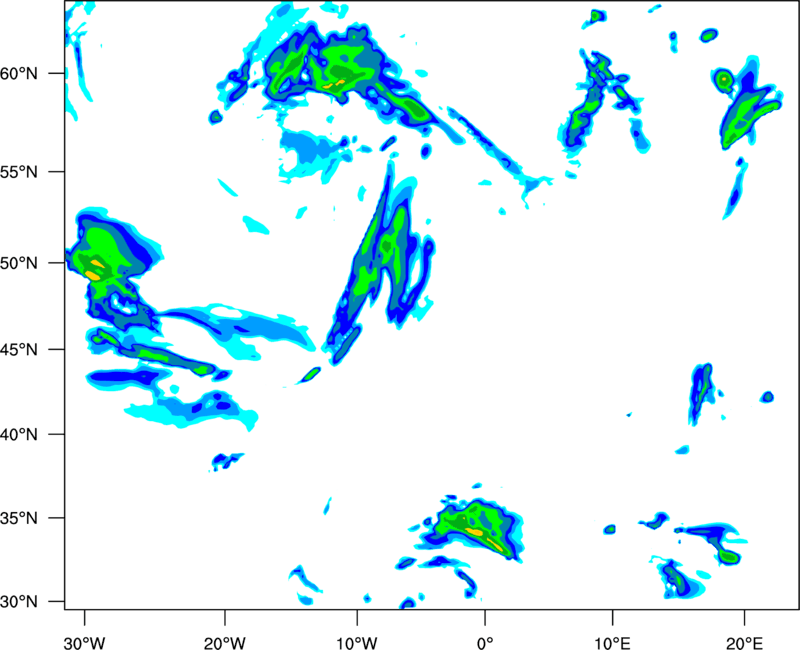Click the 30°N latitude label
Image resolution: width=800 pixels, height=650 pixels.
pyautogui.click(x=19, y=602)
